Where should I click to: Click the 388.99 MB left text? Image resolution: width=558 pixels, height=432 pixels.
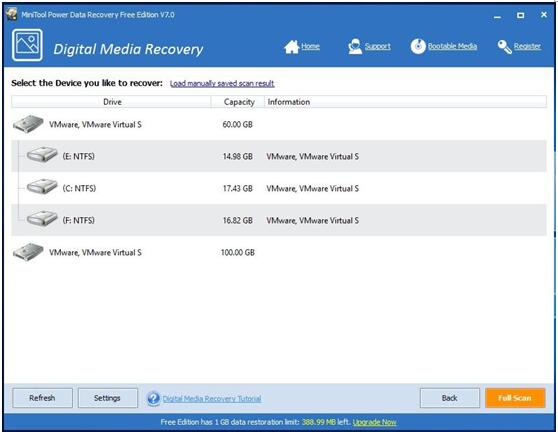click(x=326, y=422)
